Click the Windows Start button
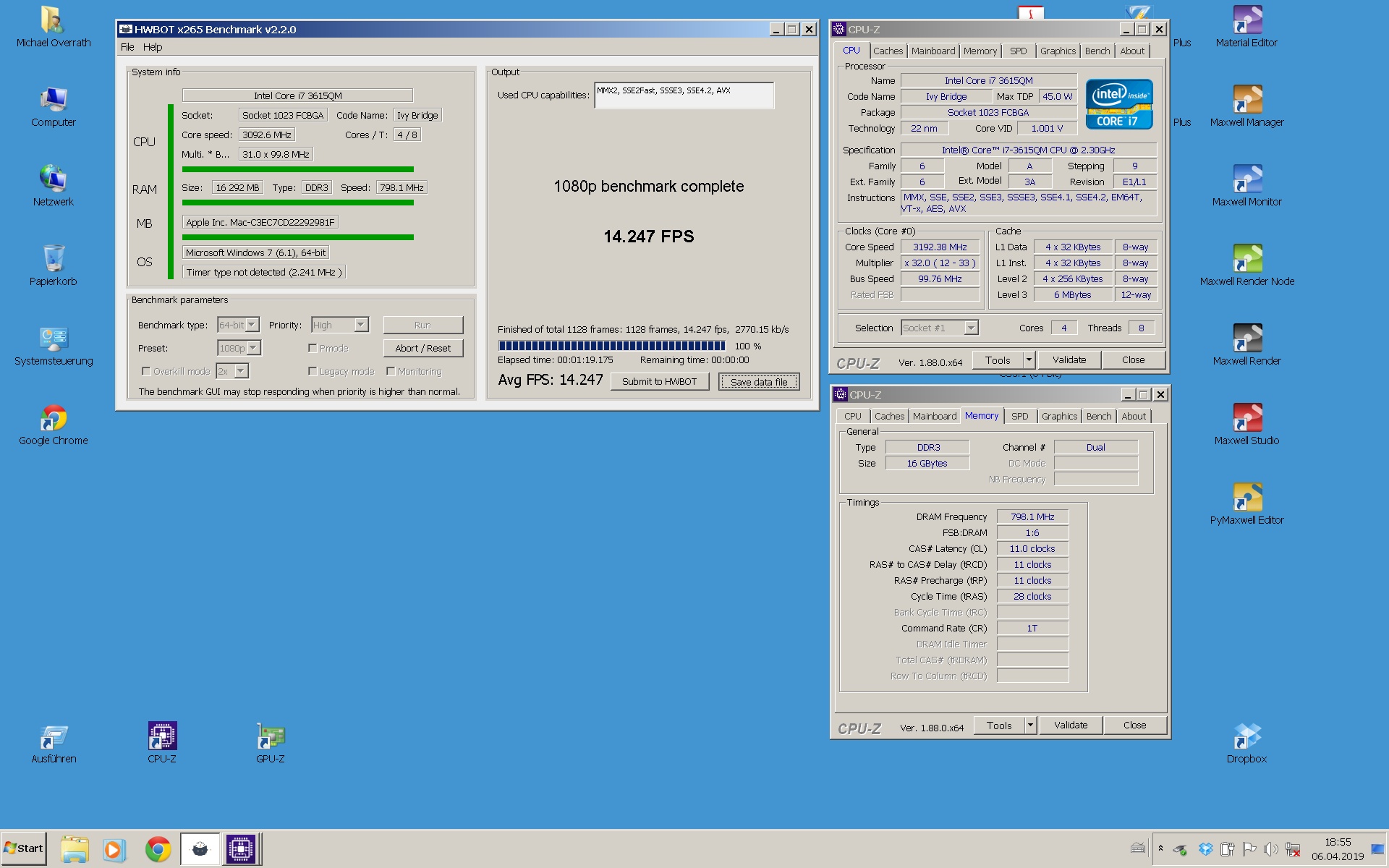1389x868 pixels. (x=24, y=848)
